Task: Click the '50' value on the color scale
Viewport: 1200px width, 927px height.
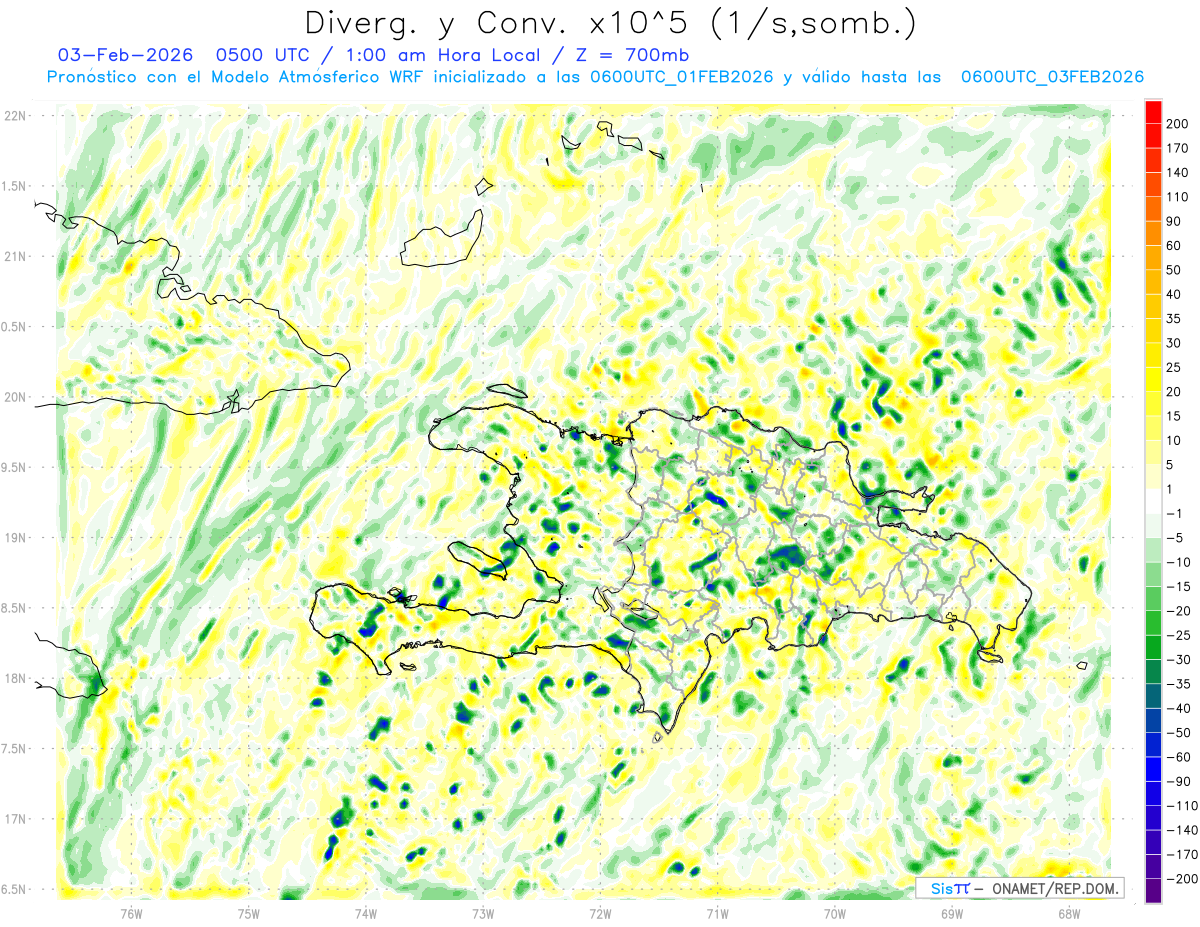Action: pyautogui.click(x=1173, y=270)
